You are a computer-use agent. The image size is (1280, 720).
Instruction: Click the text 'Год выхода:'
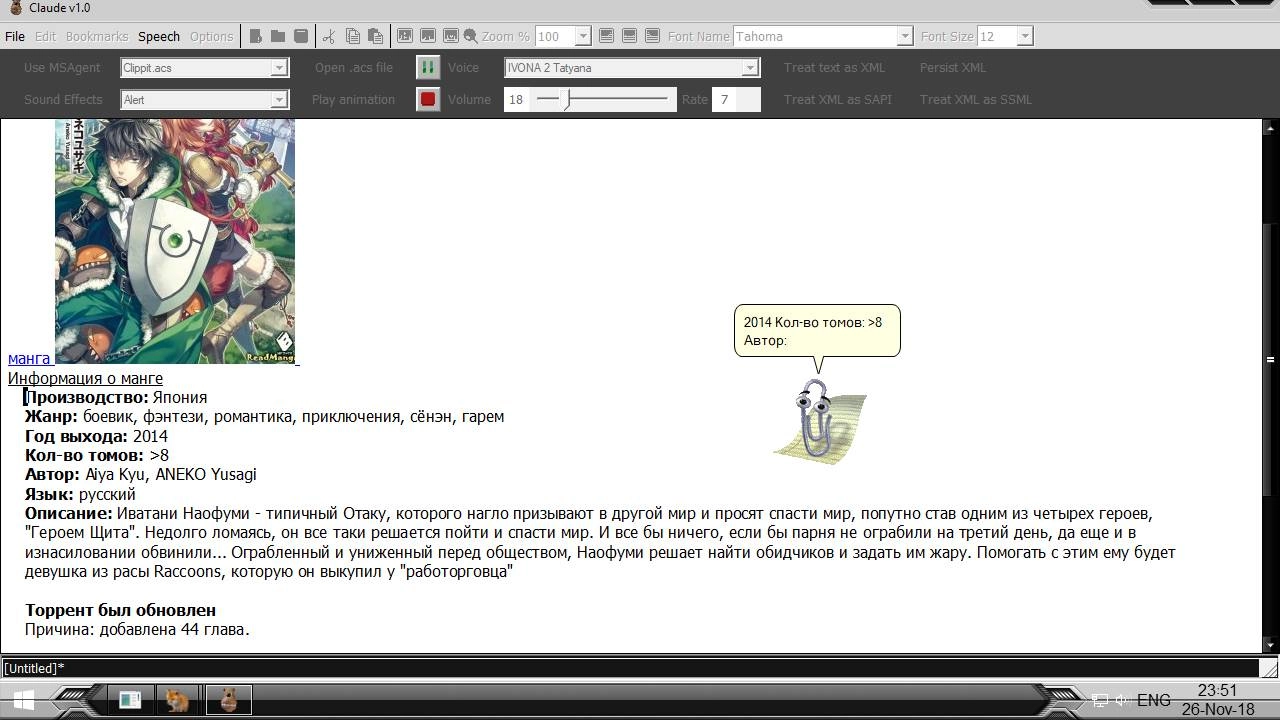pyautogui.click(x=76, y=436)
